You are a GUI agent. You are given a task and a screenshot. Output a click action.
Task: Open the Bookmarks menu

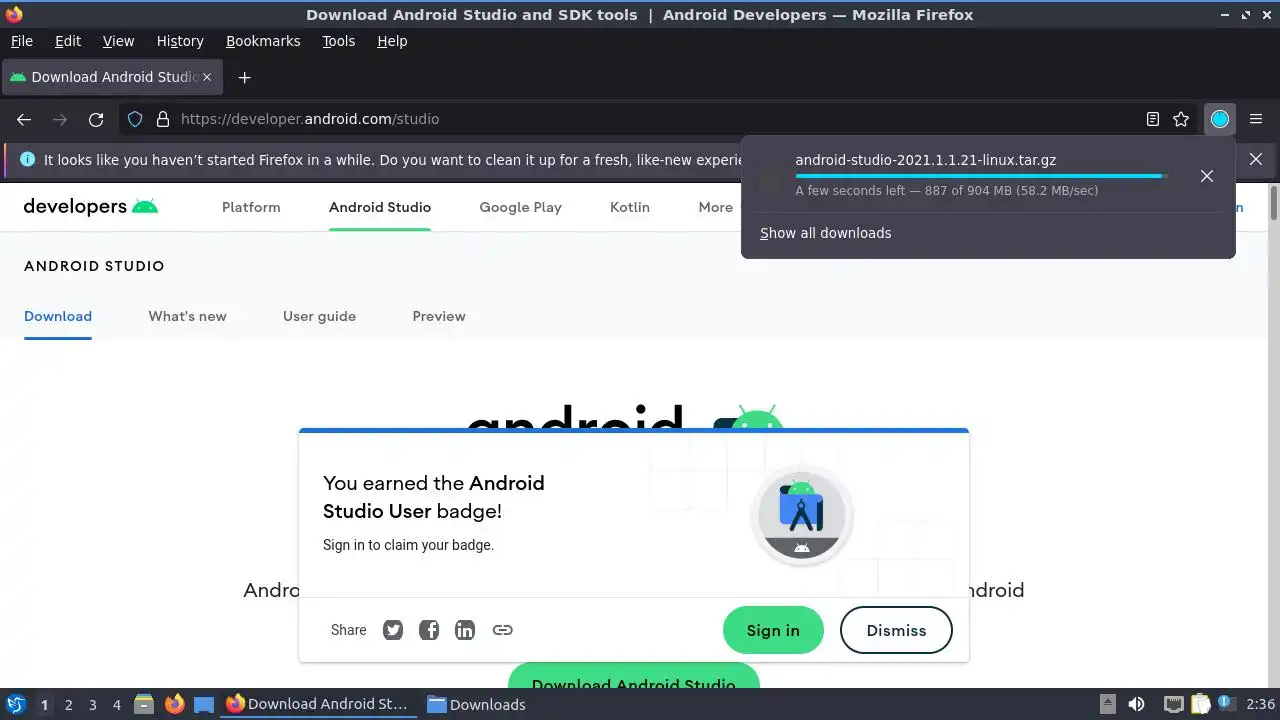click(263, 41)
